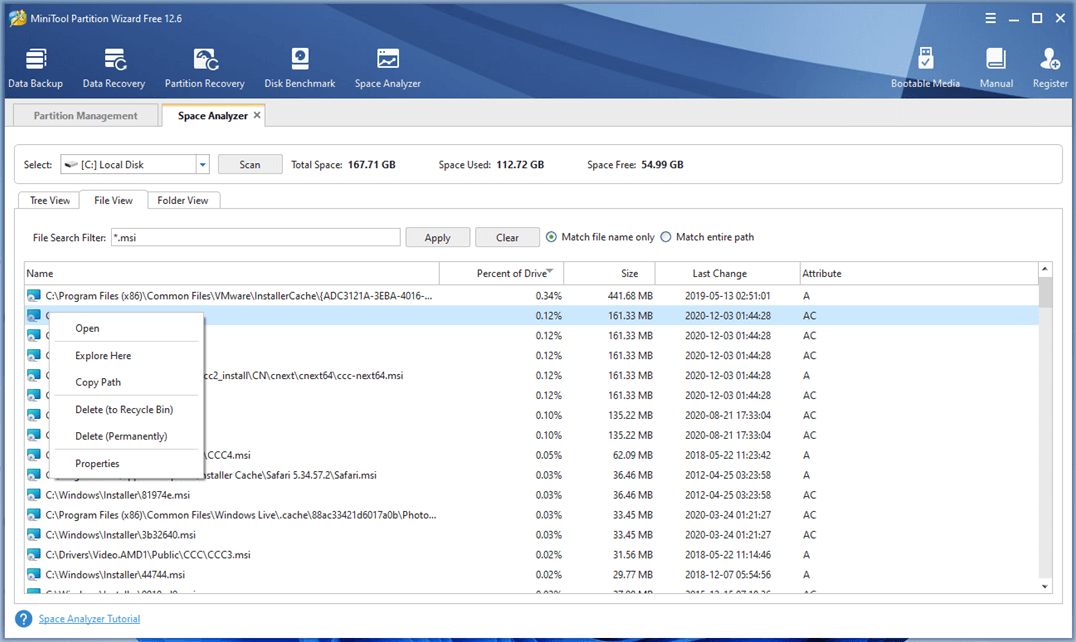Sort by the Name column header
Viewport: 1076px width, 642px height.
(x=232, y=273)
